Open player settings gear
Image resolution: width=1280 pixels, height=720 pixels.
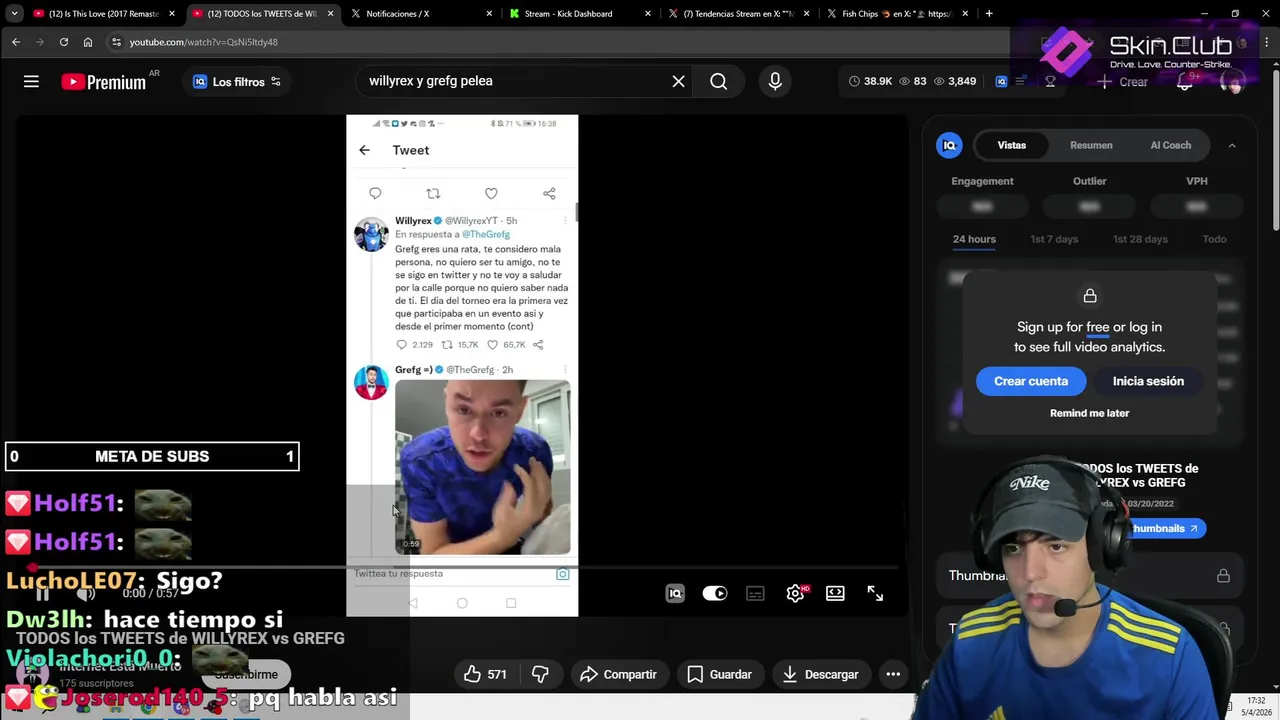pos(795,593)
